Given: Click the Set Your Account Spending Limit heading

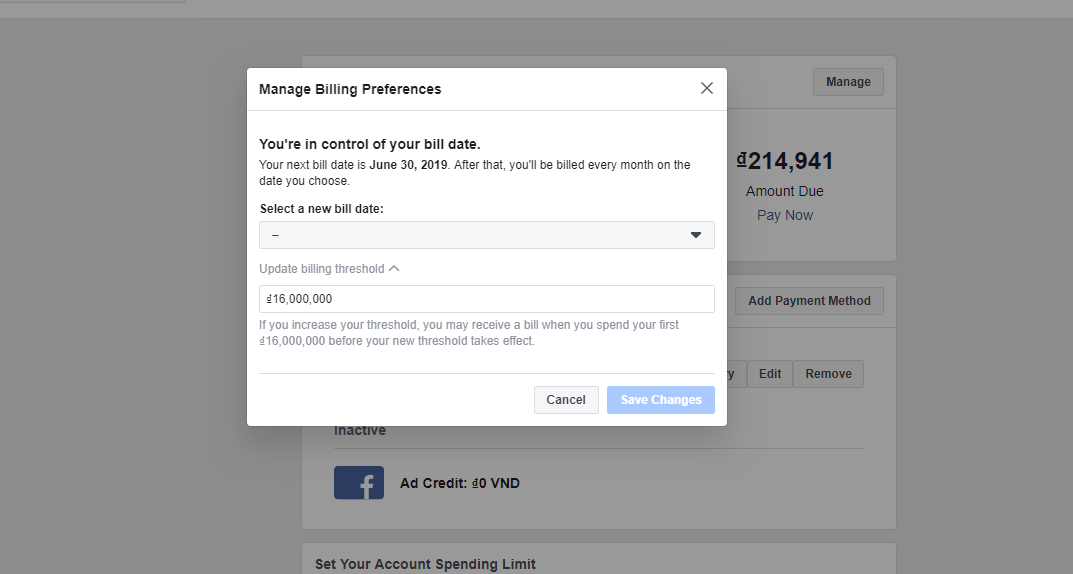Looking at the screenshot, I should (x=425, y=564).
